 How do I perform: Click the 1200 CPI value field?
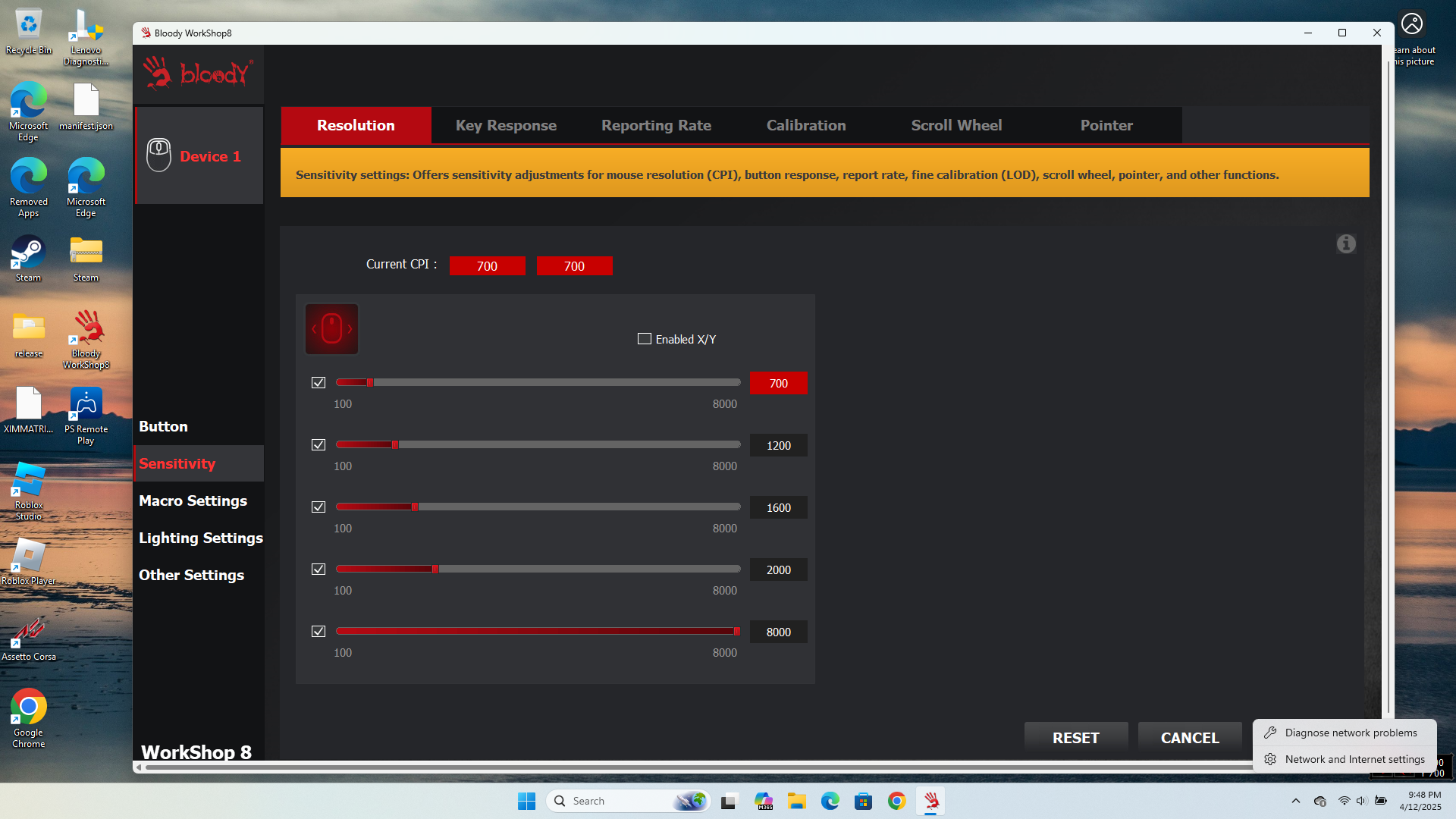778,445
